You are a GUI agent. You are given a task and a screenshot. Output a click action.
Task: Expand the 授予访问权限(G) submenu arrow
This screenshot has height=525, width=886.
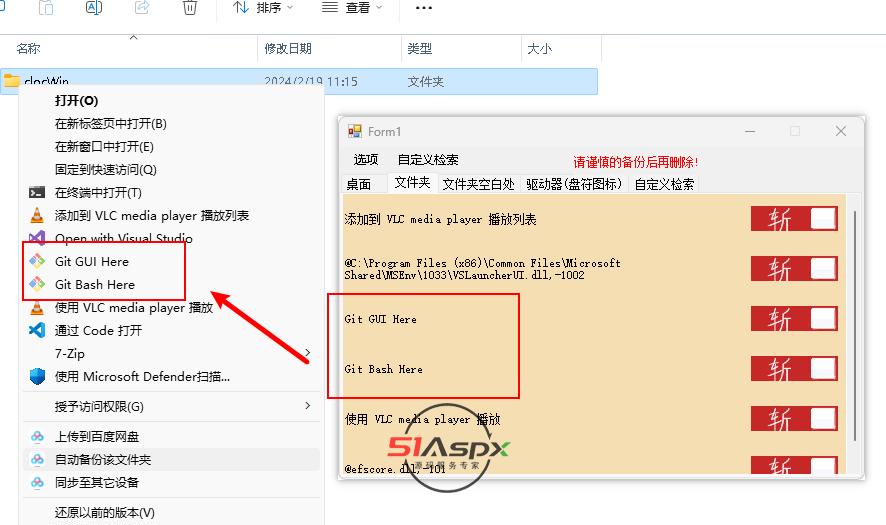(x=307, y=406)
